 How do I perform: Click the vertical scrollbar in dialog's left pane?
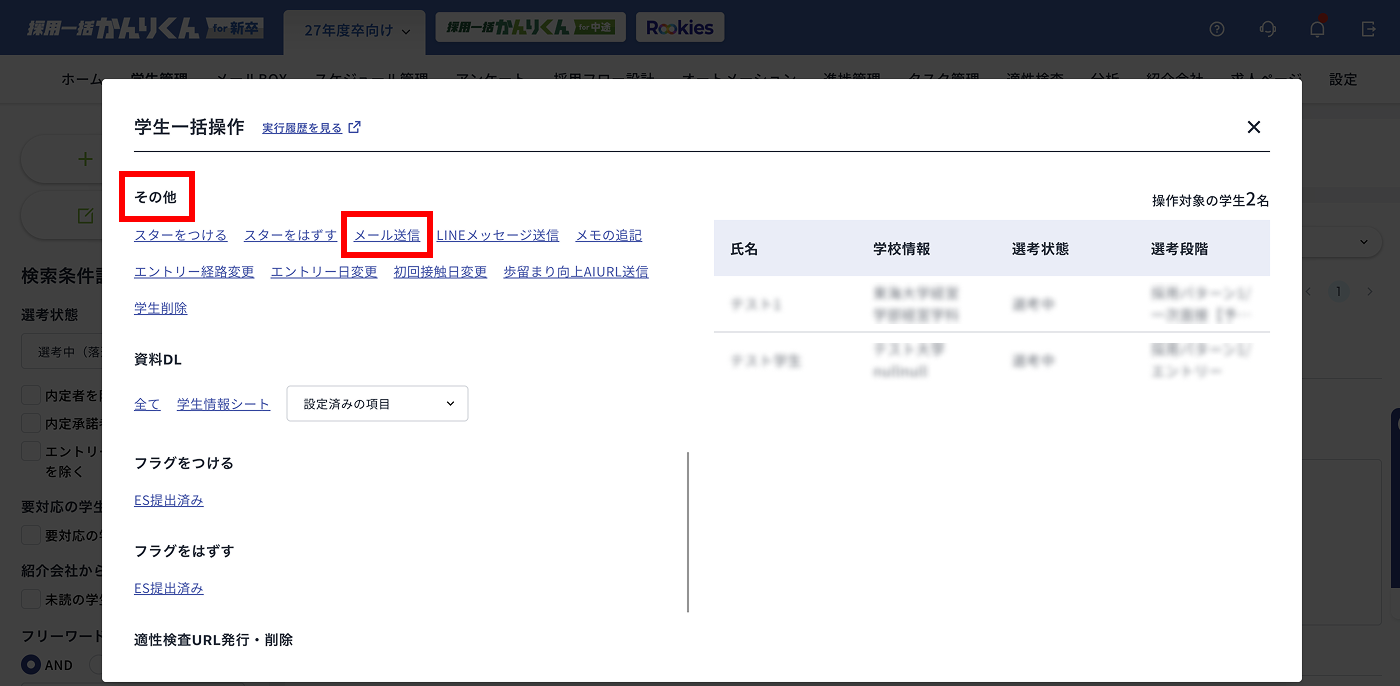[688, 532]
